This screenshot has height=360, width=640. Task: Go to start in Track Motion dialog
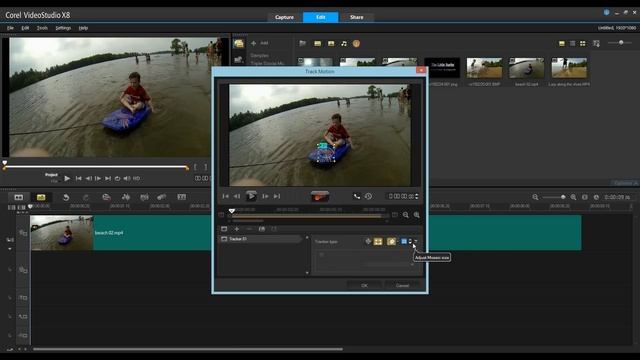(x=225, y=196)
